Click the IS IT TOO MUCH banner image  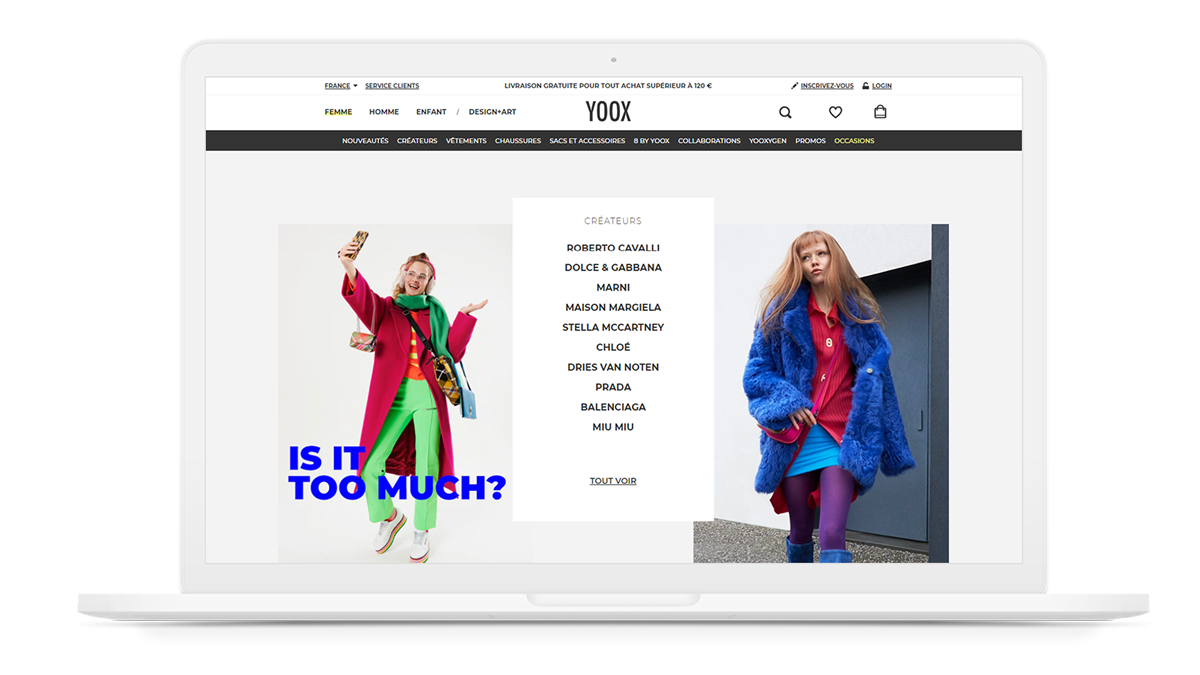click(395, 390)
